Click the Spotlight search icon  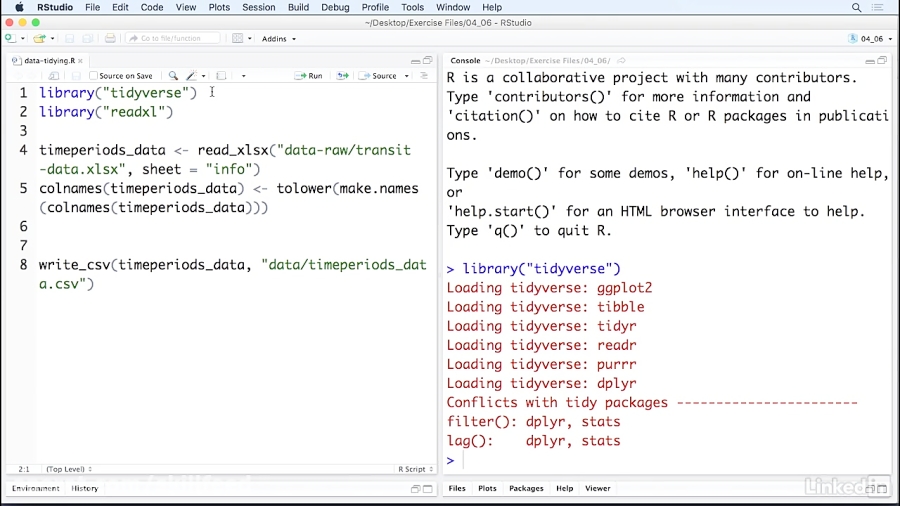[856, 7]
